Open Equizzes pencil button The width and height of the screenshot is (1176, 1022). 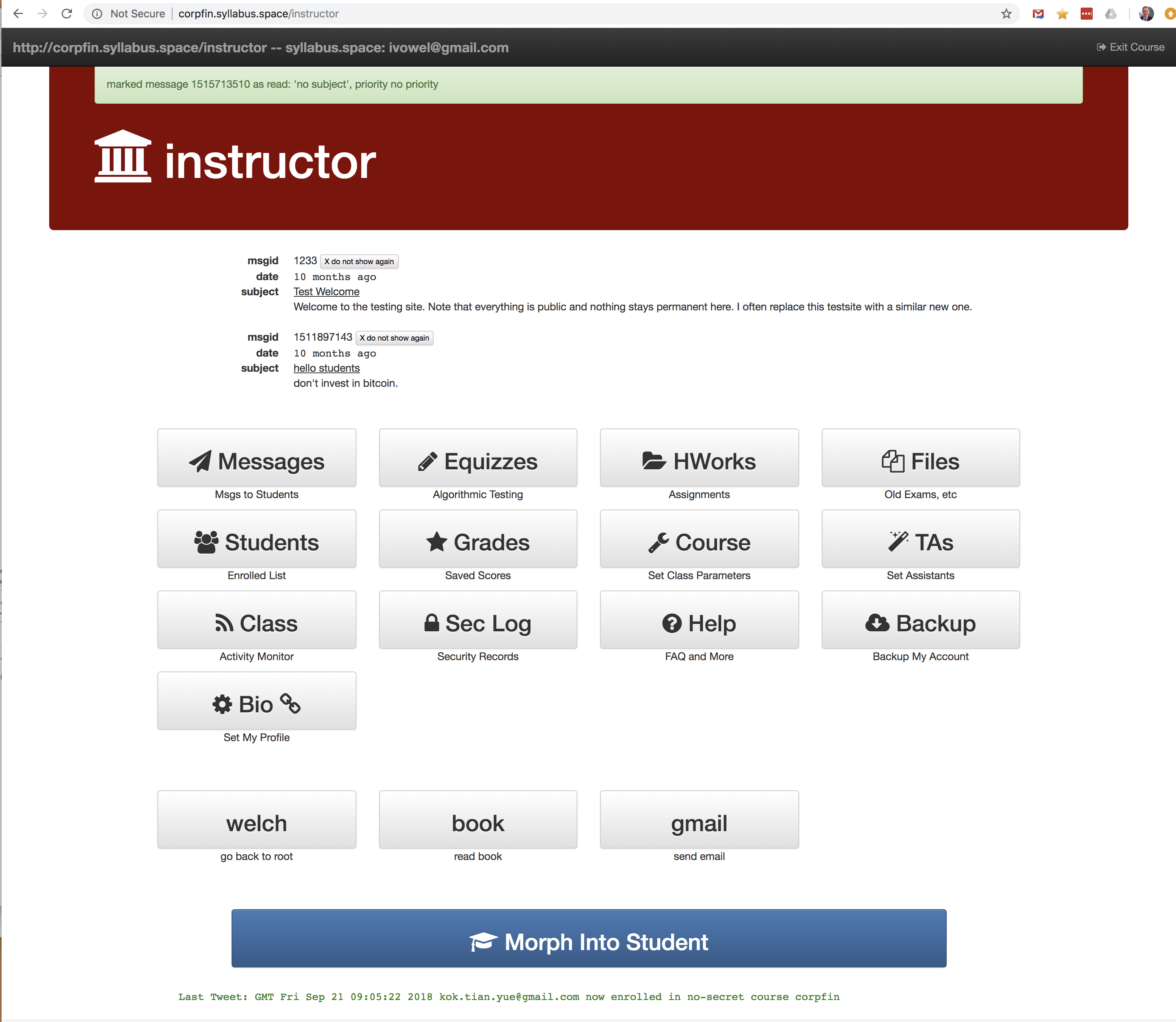(x=478, y=458)
